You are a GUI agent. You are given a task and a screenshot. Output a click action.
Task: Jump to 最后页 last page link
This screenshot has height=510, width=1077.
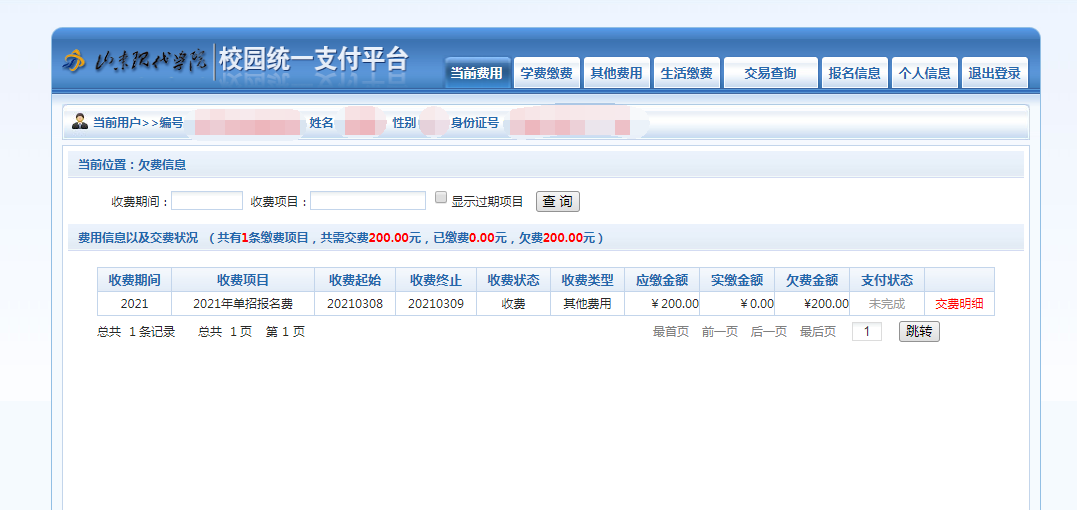coord(817,332)
